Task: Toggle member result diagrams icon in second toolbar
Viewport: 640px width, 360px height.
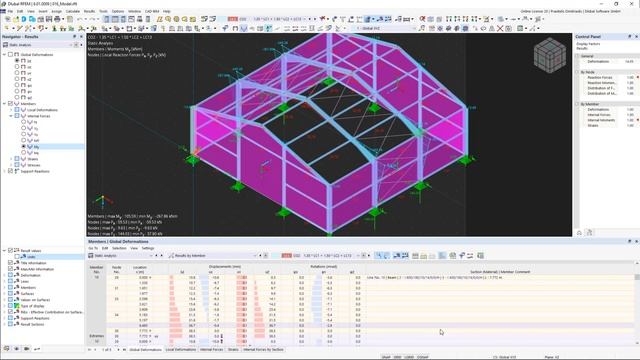Action: [x=244, y=29]
